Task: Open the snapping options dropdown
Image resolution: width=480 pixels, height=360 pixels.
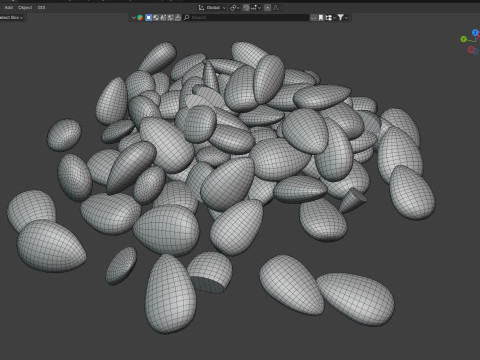Action: coord(256,8)
